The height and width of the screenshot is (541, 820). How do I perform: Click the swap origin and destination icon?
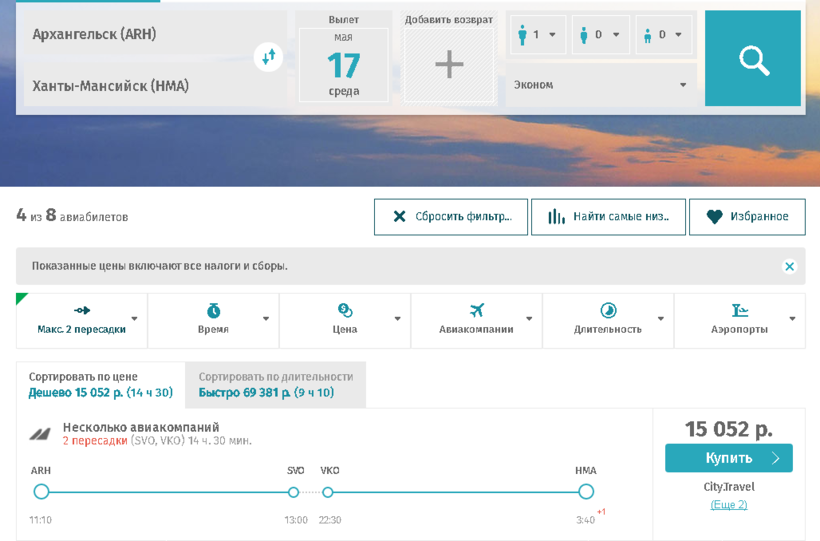(268, 57)
